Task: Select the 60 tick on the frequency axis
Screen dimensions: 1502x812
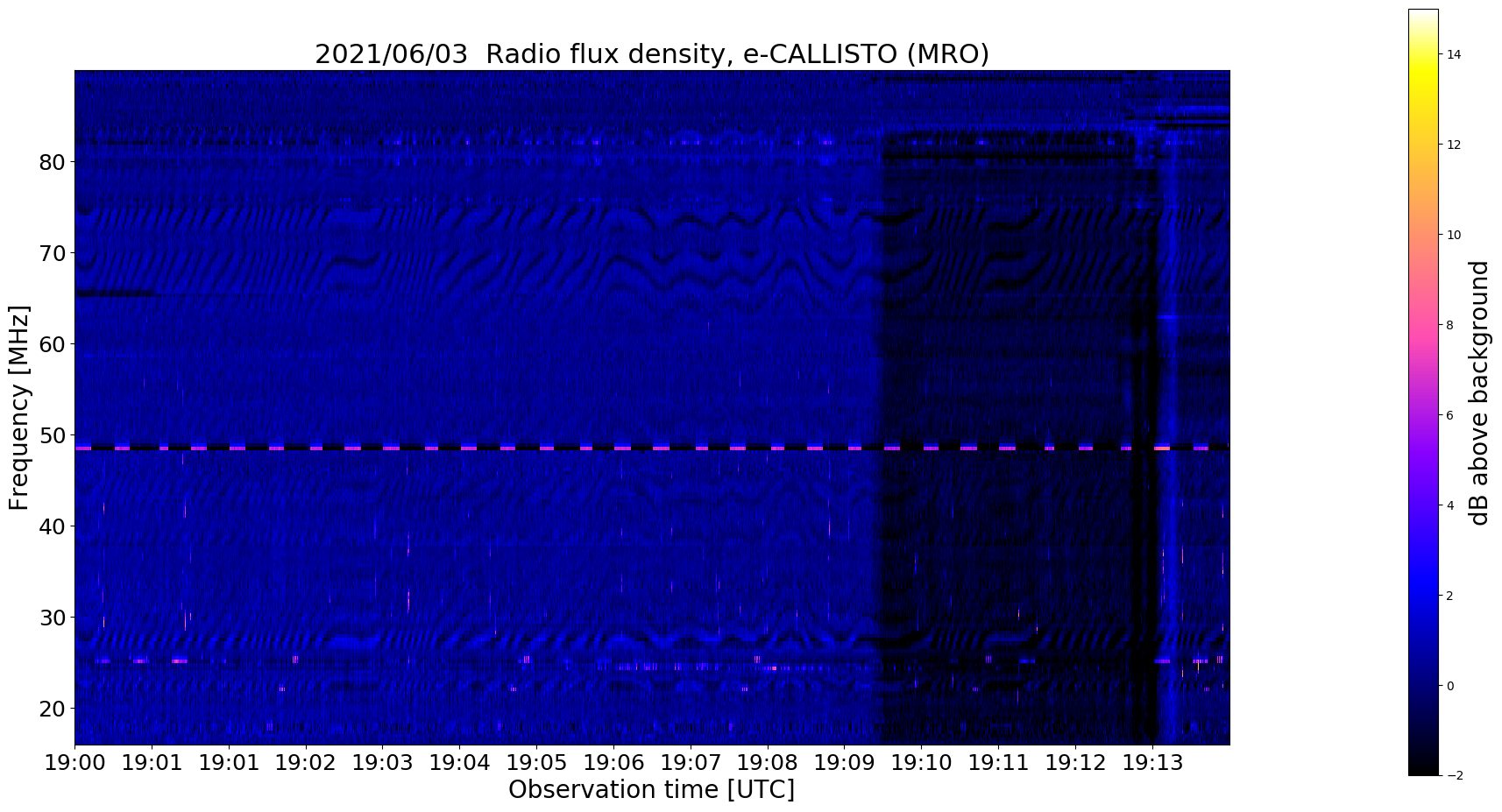Action: (x=53, y=344)
